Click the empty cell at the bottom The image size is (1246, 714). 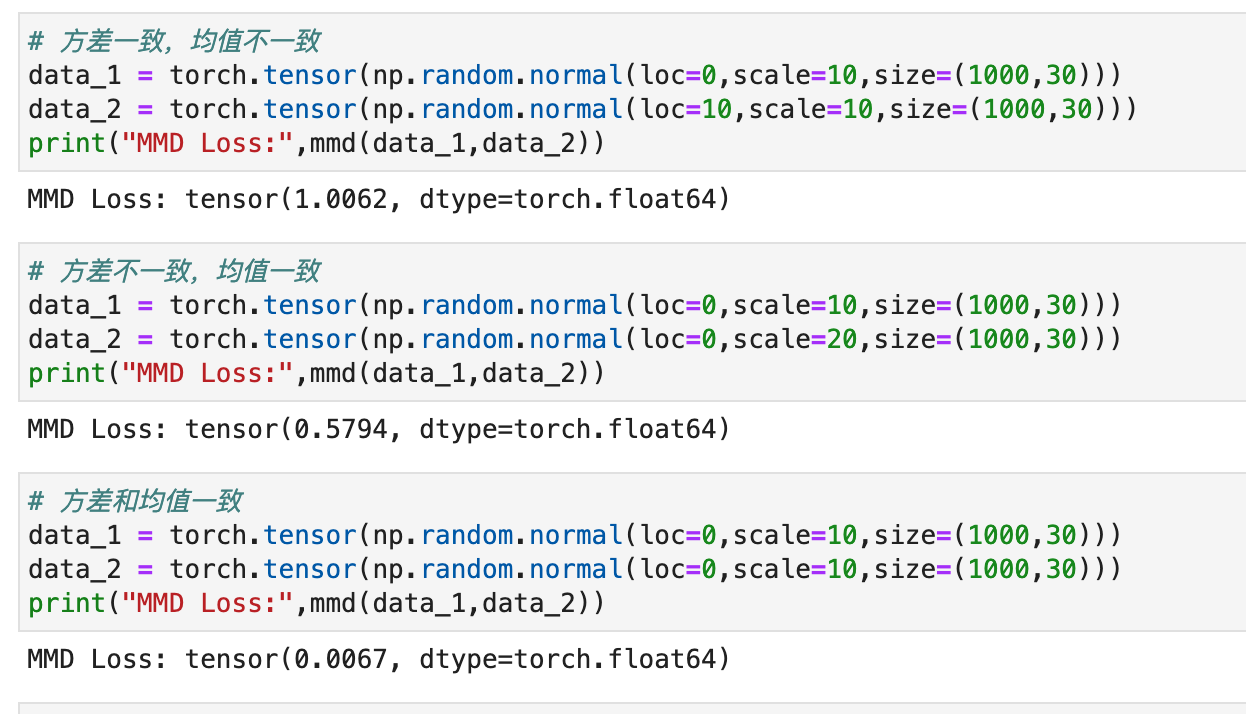point(630,708)
